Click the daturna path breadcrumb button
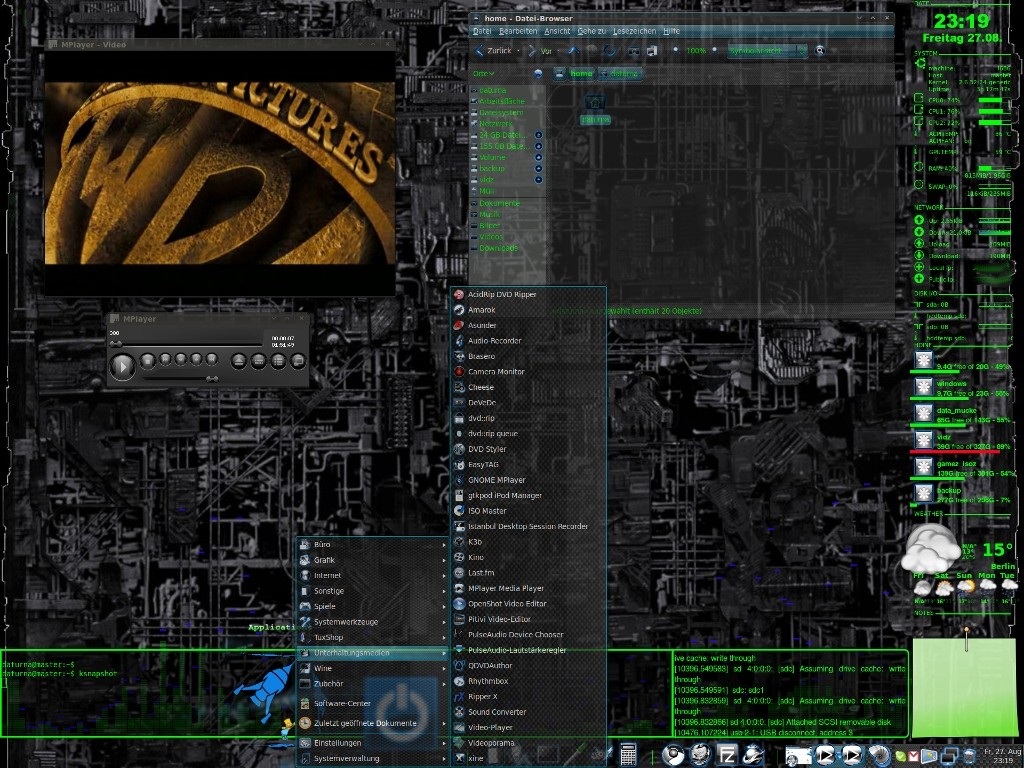 coord(620,74)
